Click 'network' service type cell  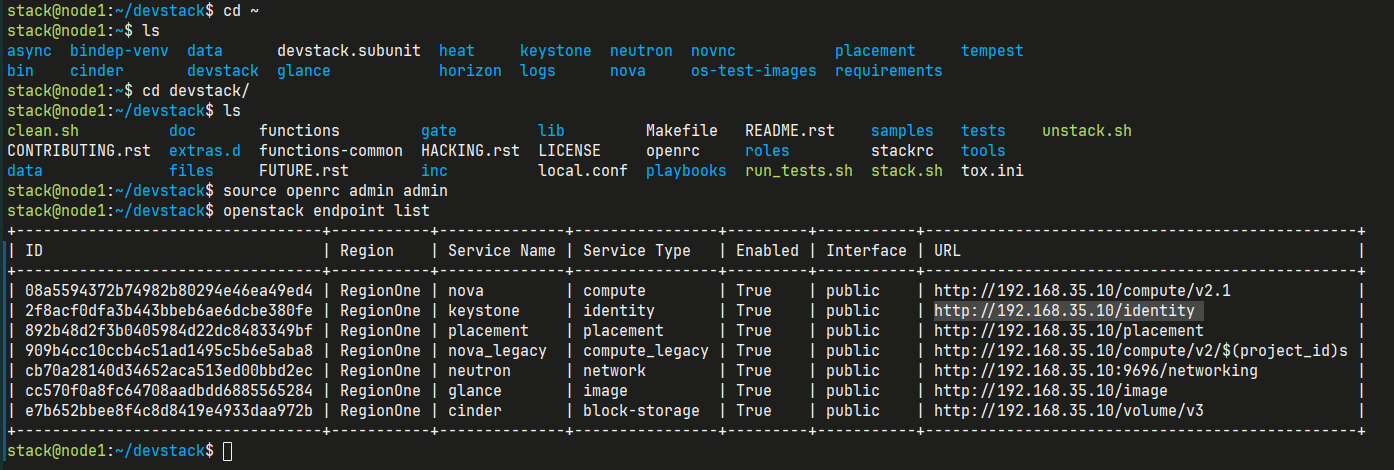(614, 370)
